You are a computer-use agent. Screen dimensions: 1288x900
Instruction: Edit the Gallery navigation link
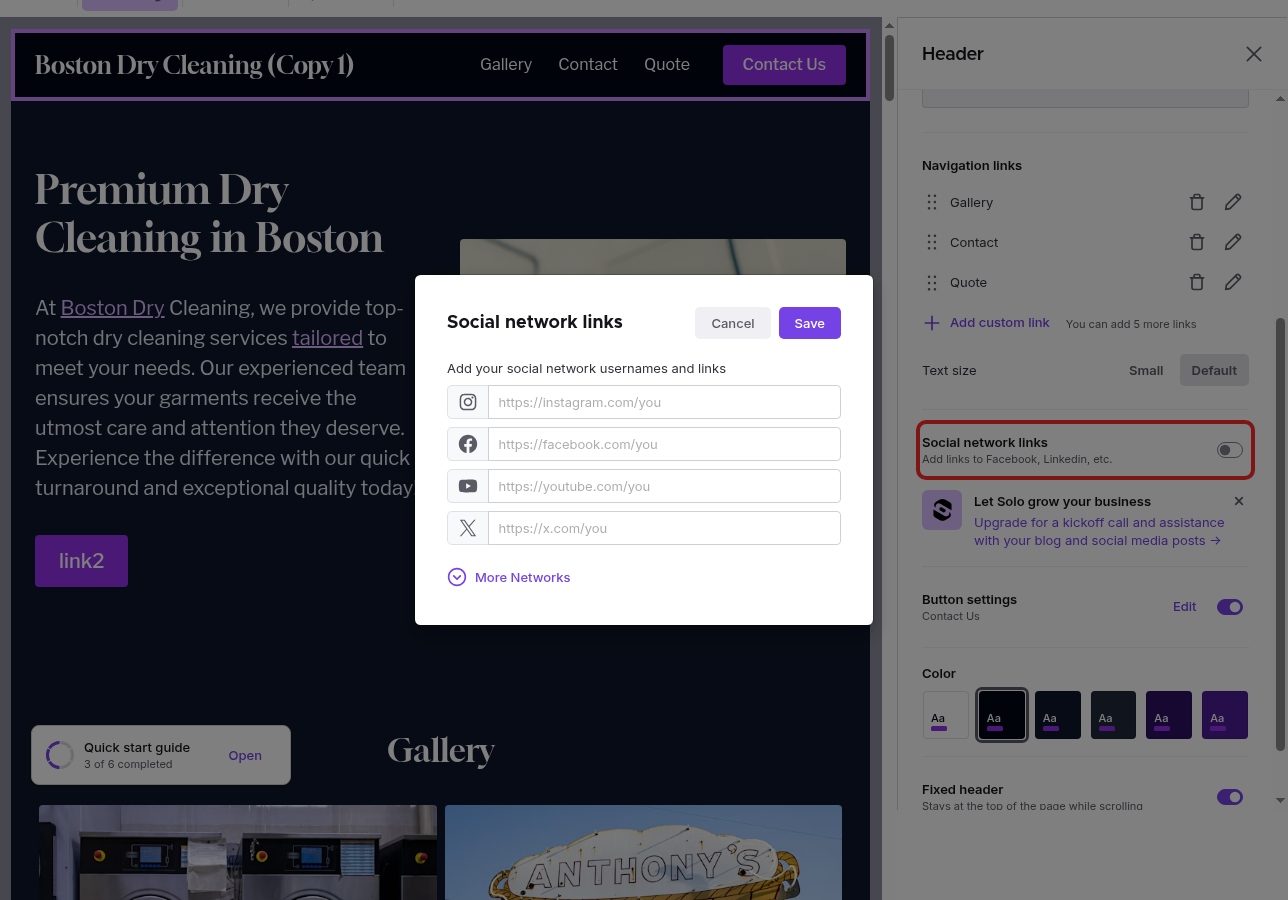1233,202
